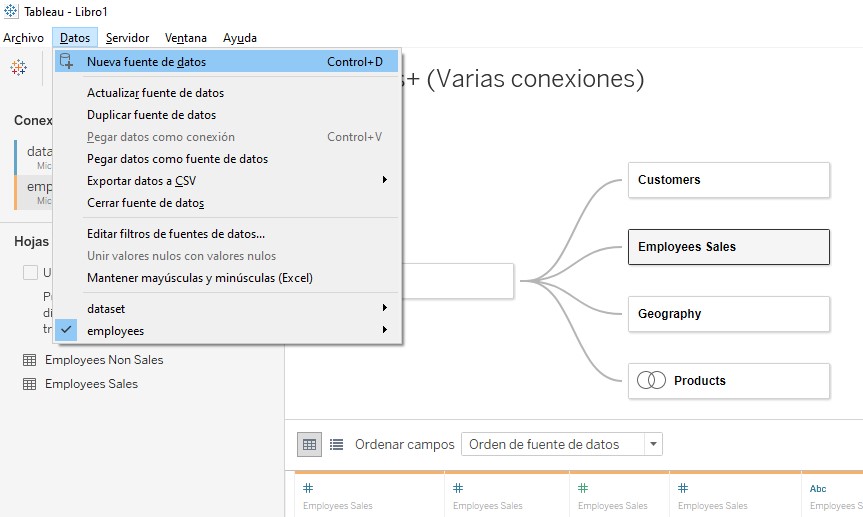Open Editar filtros de fuentes de datos
863x517 pixels.
click(227, 234)
